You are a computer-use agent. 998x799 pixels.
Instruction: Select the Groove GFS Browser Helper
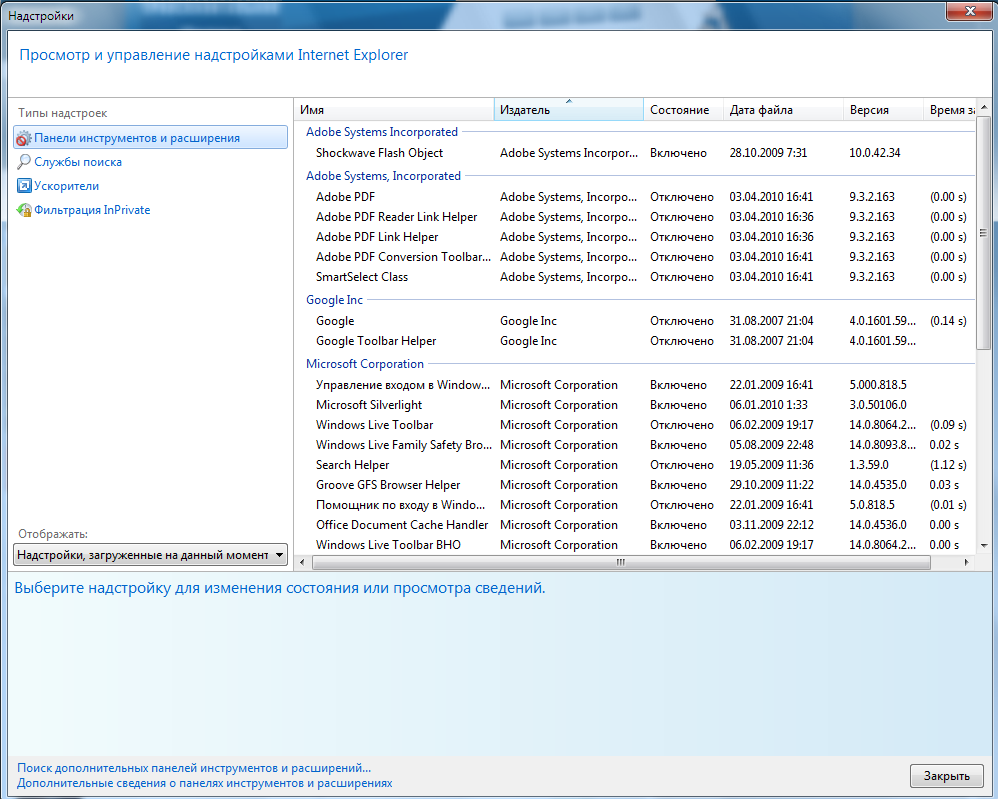[635, 484]
